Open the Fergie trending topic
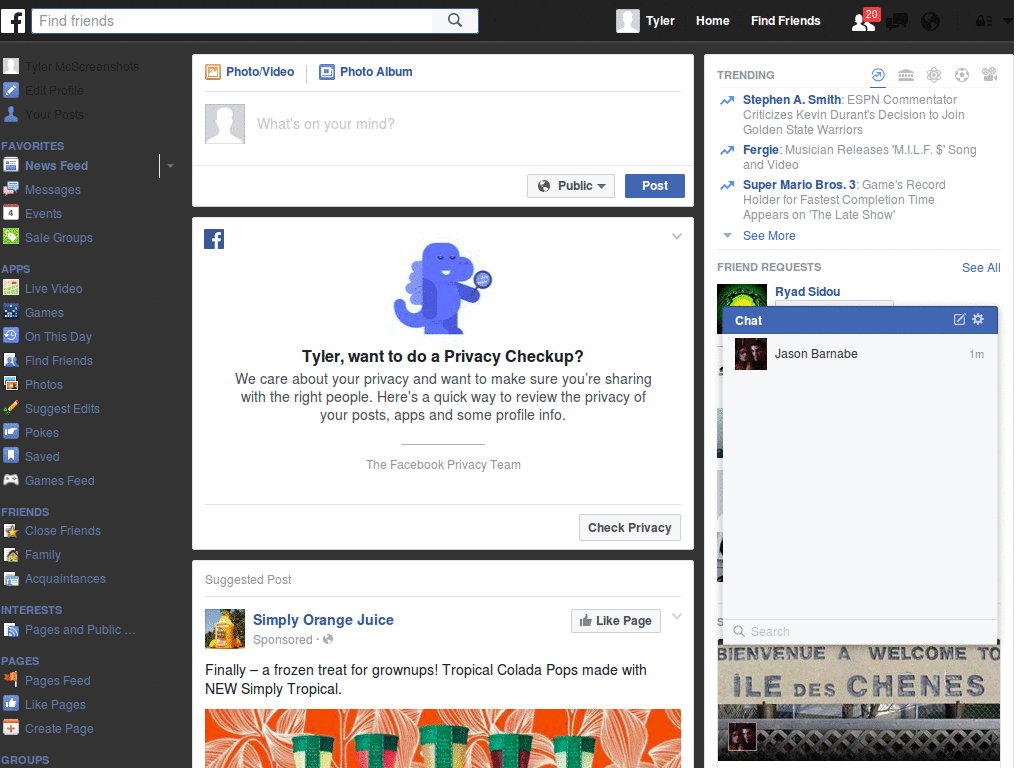The image size is (1024, 768). [761, 150]
